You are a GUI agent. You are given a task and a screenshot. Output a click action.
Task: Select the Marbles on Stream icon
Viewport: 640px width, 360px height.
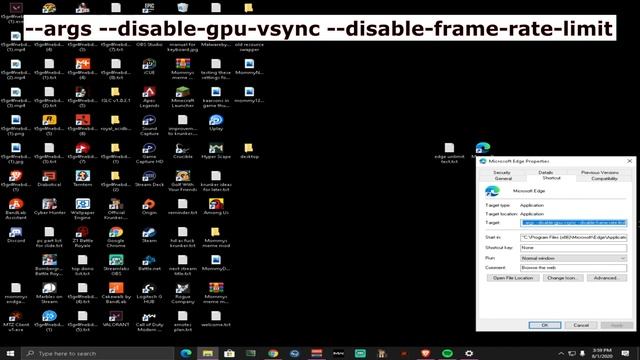tap(49, 293)
